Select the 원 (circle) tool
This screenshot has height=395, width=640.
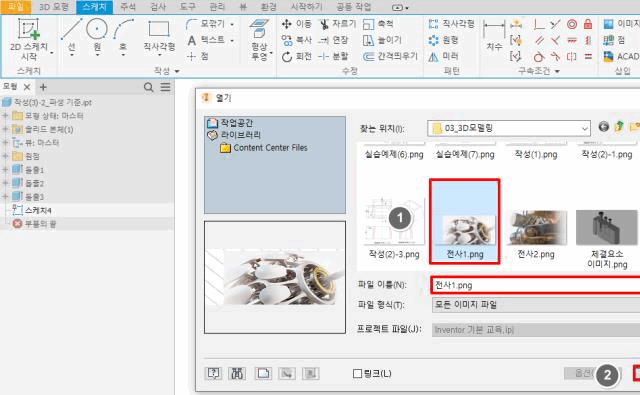pos(97,37)
